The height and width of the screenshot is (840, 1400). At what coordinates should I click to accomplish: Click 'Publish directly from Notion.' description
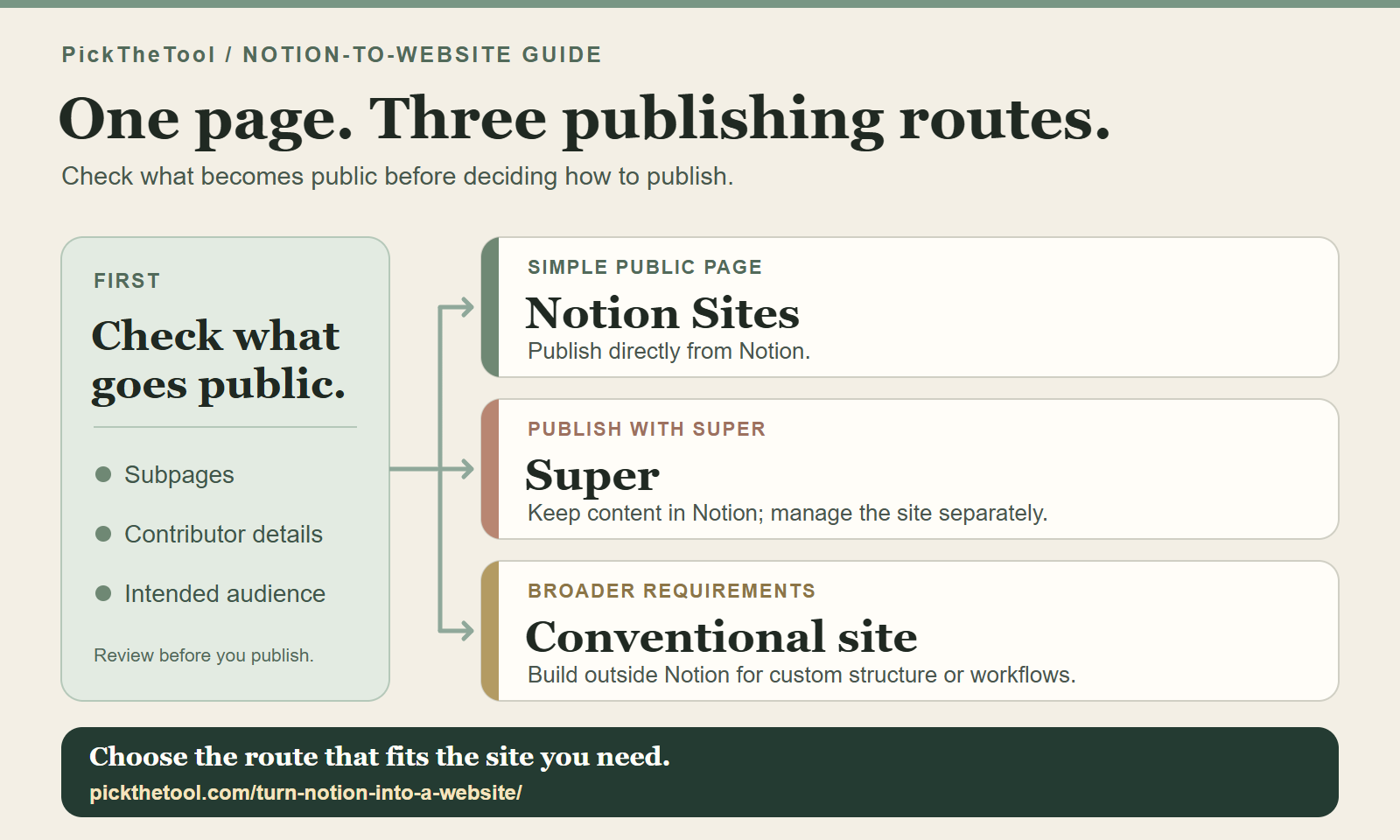tap(669, 351)
